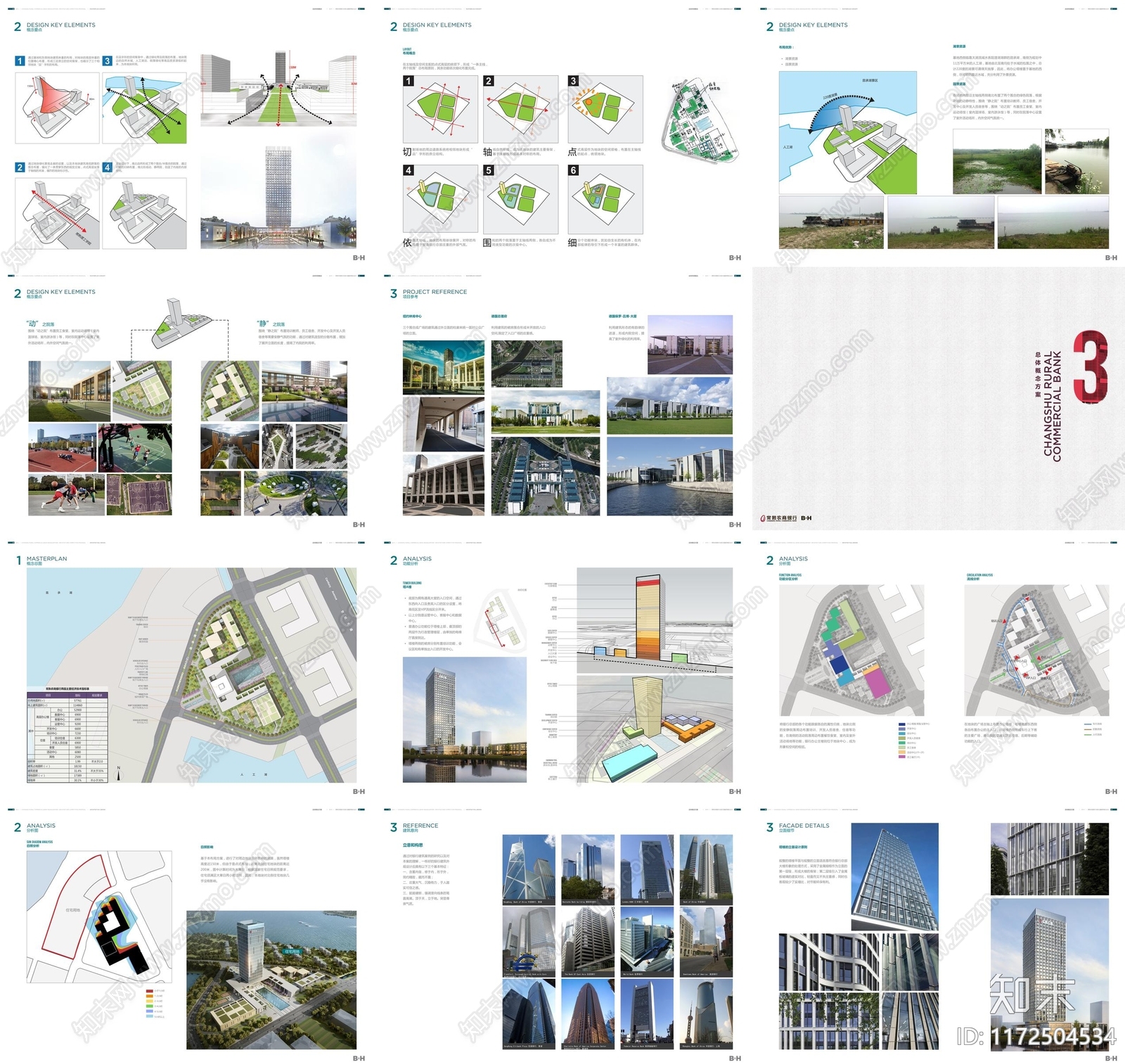The width and height of the screenshot is (1125, 1064).
Task: Open massing diagram with red fan-shaped view cone
Action: 58,108
